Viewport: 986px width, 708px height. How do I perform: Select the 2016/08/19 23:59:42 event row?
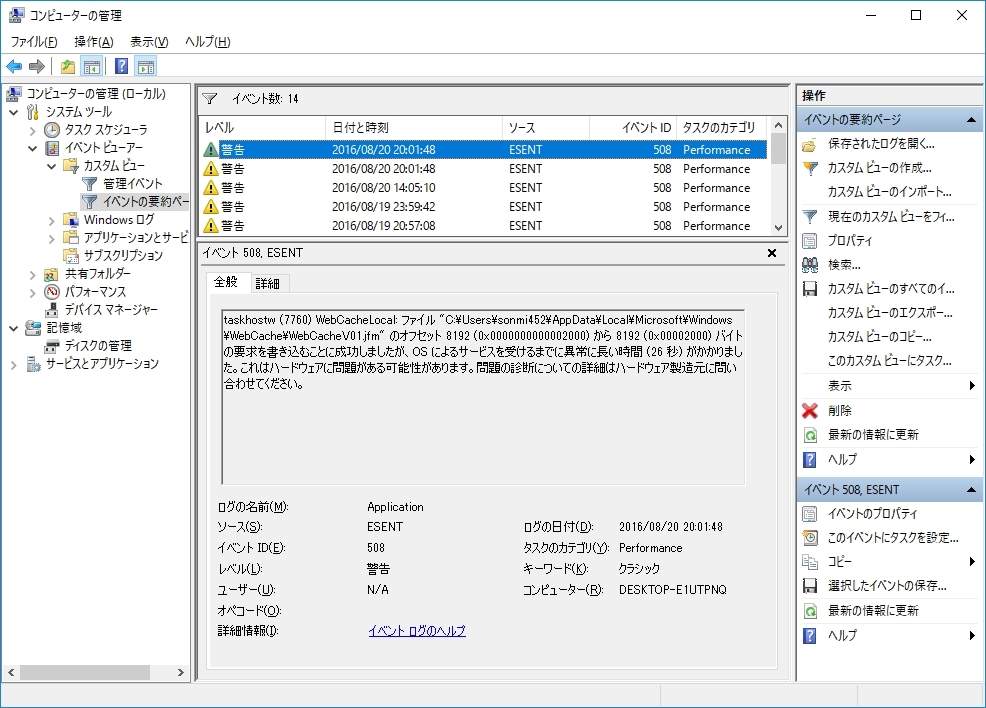point(484,207)
